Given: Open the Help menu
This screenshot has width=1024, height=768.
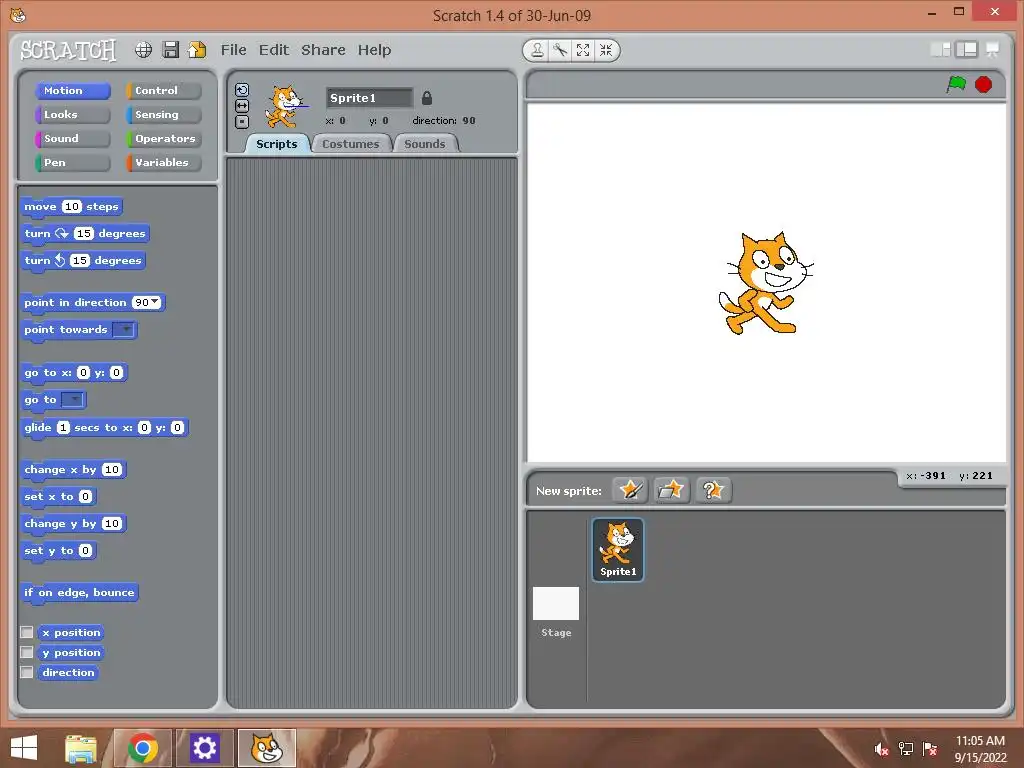Looking at the screenshot, I should coord(374,50).
